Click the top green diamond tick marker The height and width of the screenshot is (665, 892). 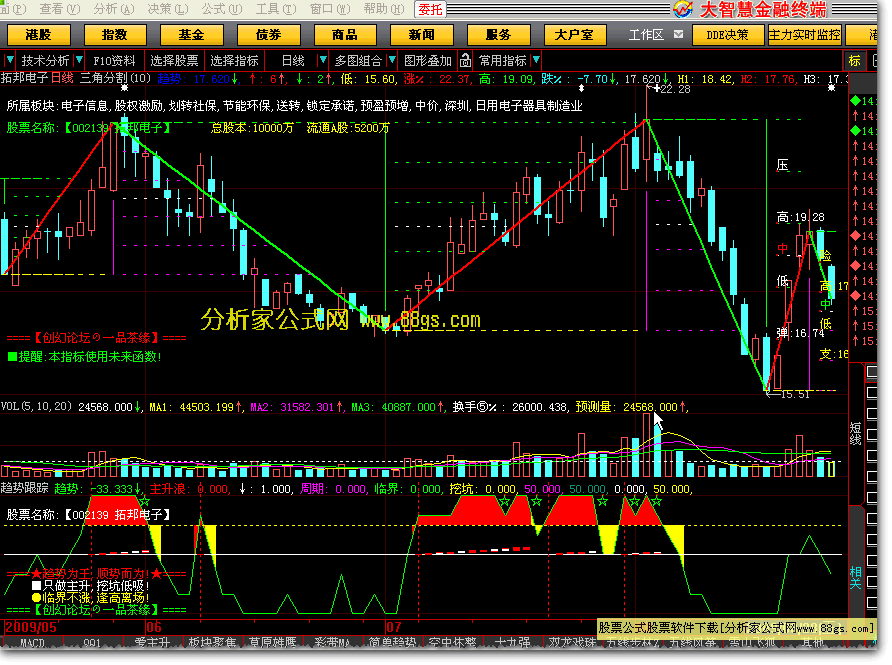coord(855,101)
